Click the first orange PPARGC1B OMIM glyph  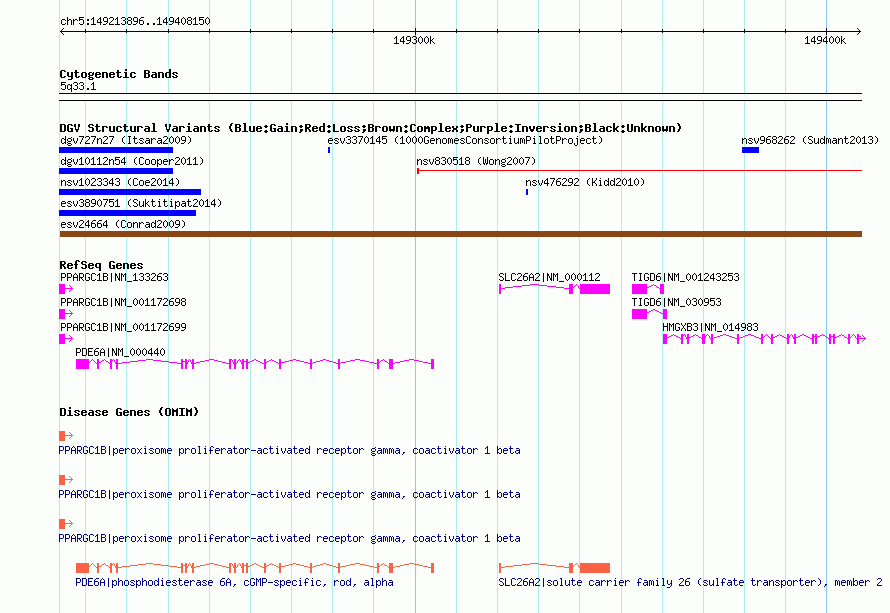66,436
